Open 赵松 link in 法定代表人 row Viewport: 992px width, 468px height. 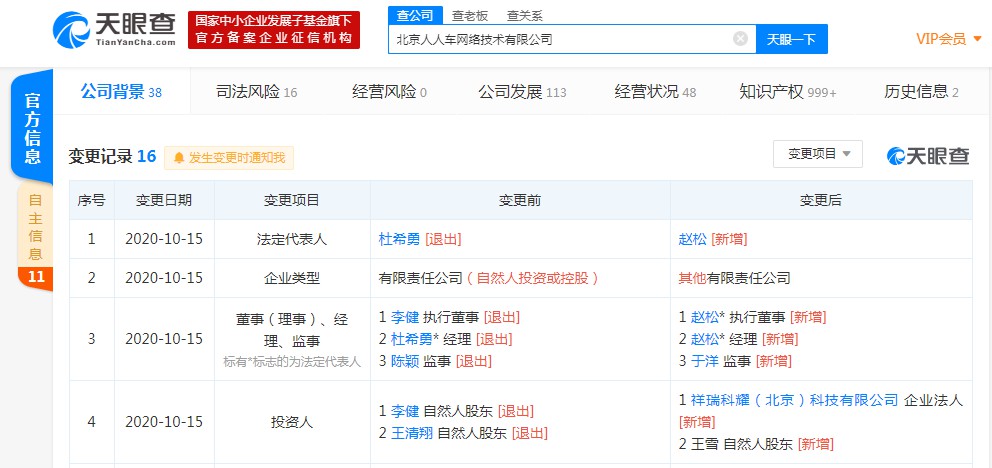click(693, 239)
